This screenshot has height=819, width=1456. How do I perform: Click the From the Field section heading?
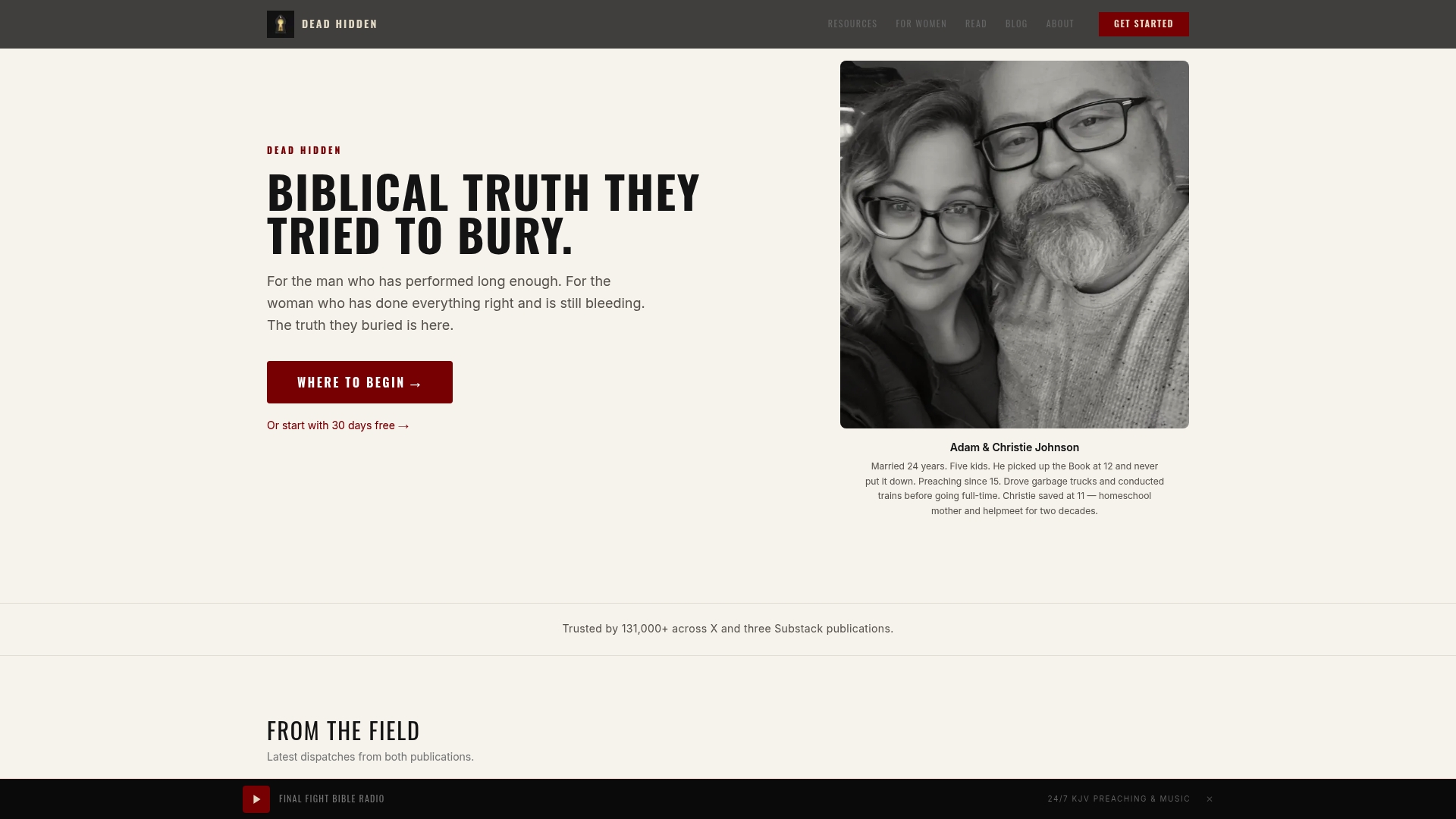(344, 730)
